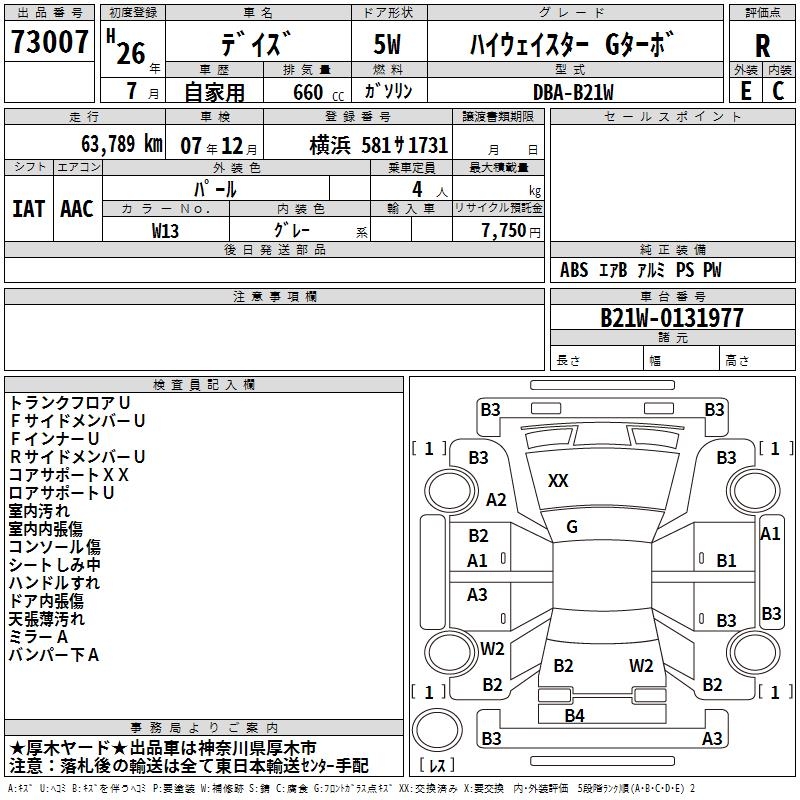Select A2 mark on the car diagram
Viewport: 800px width, 800px height.
[496, 499]
